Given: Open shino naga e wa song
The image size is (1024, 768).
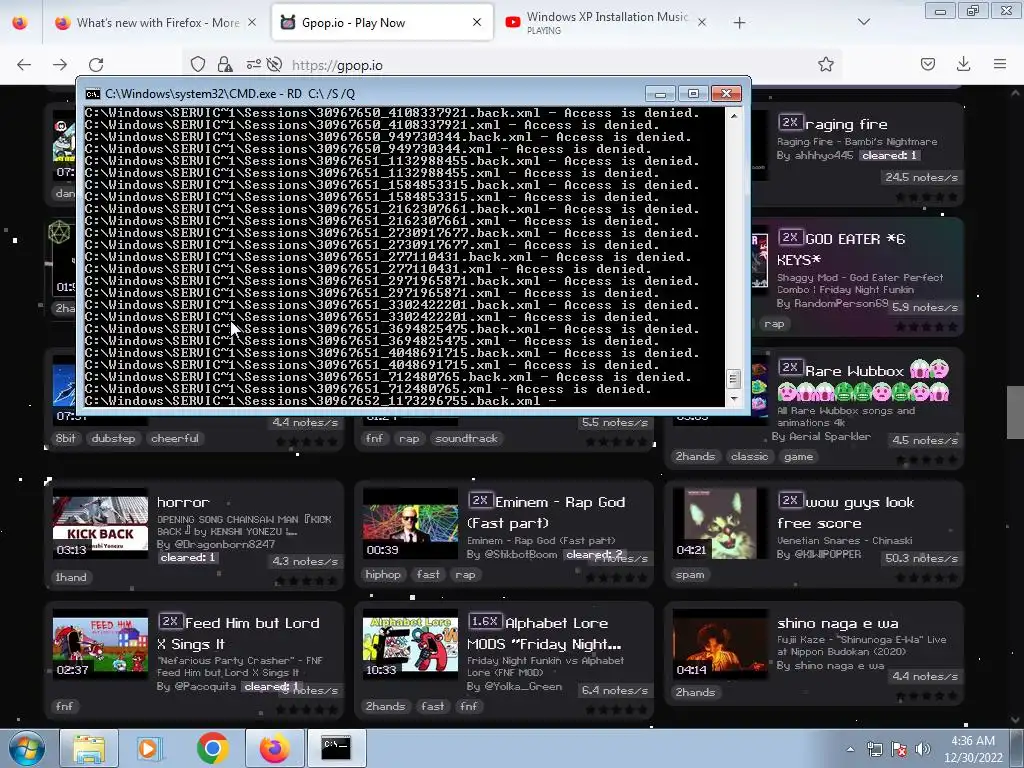Looking at the screenshot, I should [x=838, y=623].
